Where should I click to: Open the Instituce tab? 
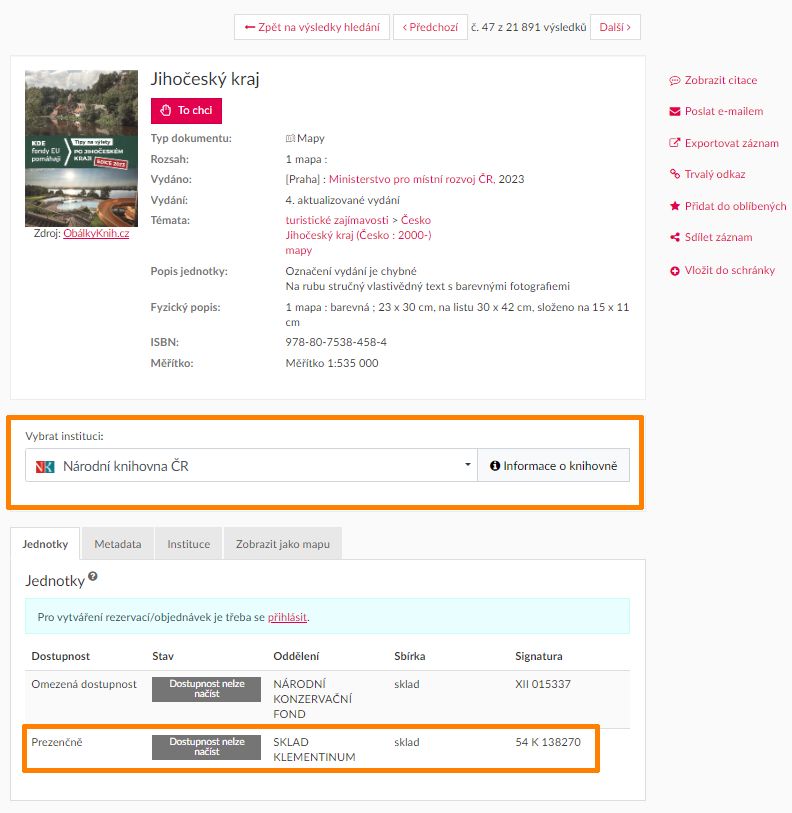[188, 544]
